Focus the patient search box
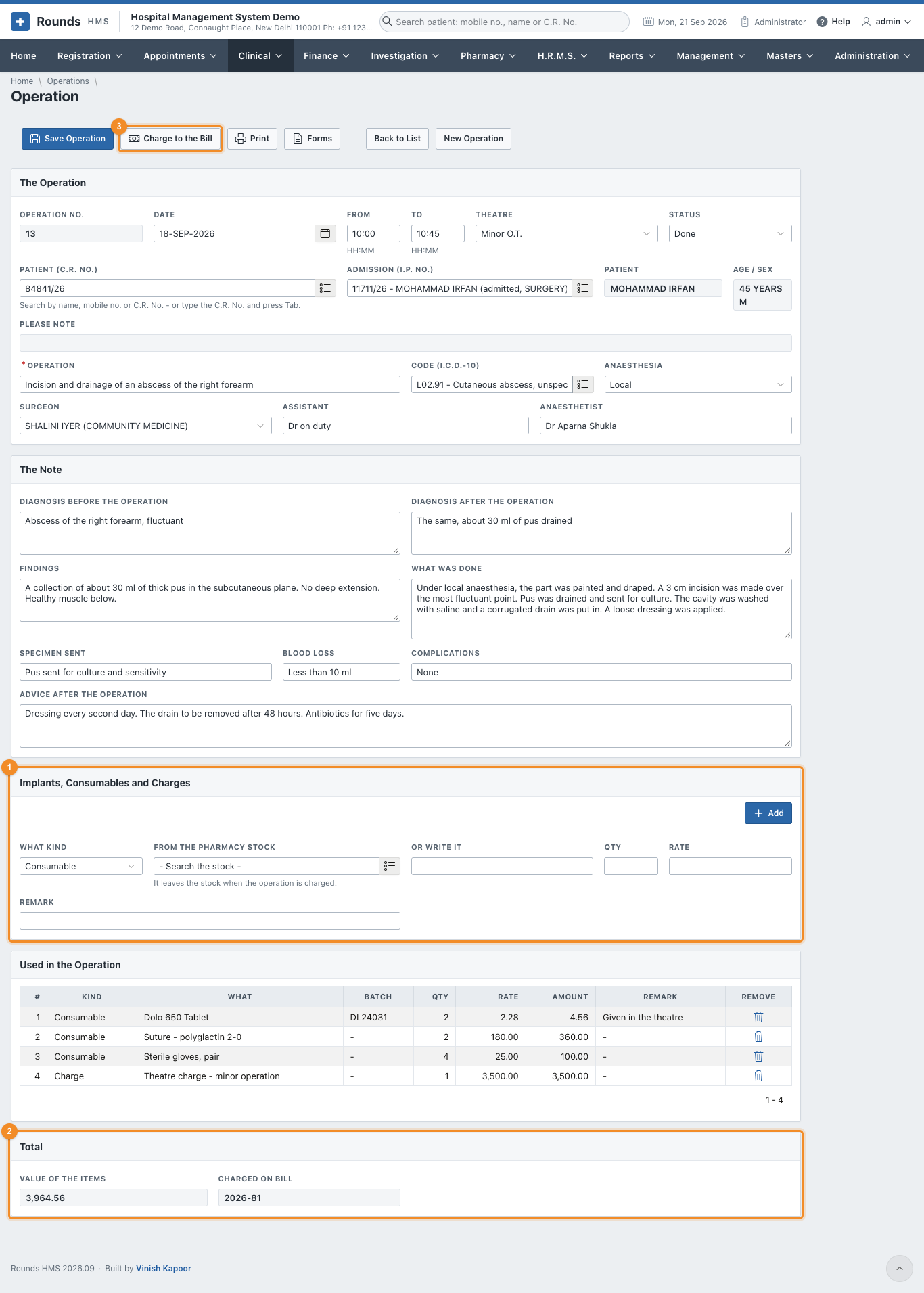The image size is (924, 1293). pos(505,22)
